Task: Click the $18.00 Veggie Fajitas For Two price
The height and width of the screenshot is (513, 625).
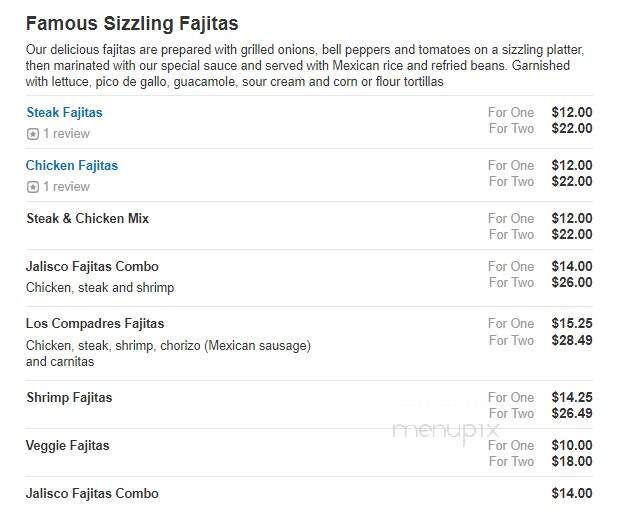Action: click(572, 461)
